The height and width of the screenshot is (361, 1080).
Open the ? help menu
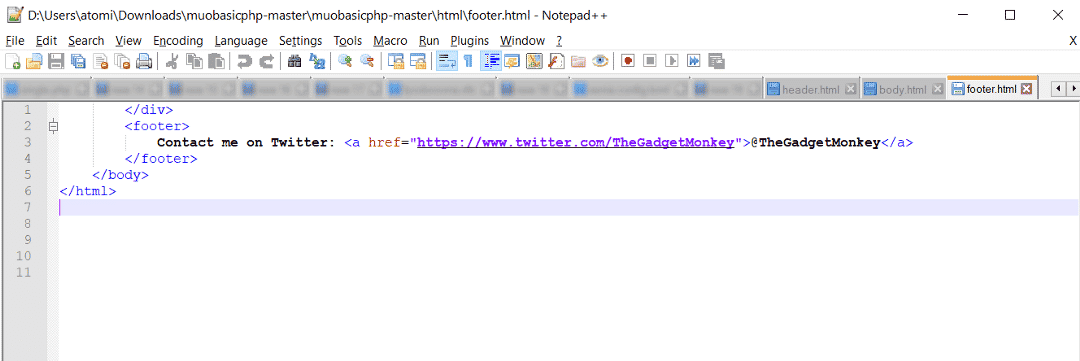559,41
